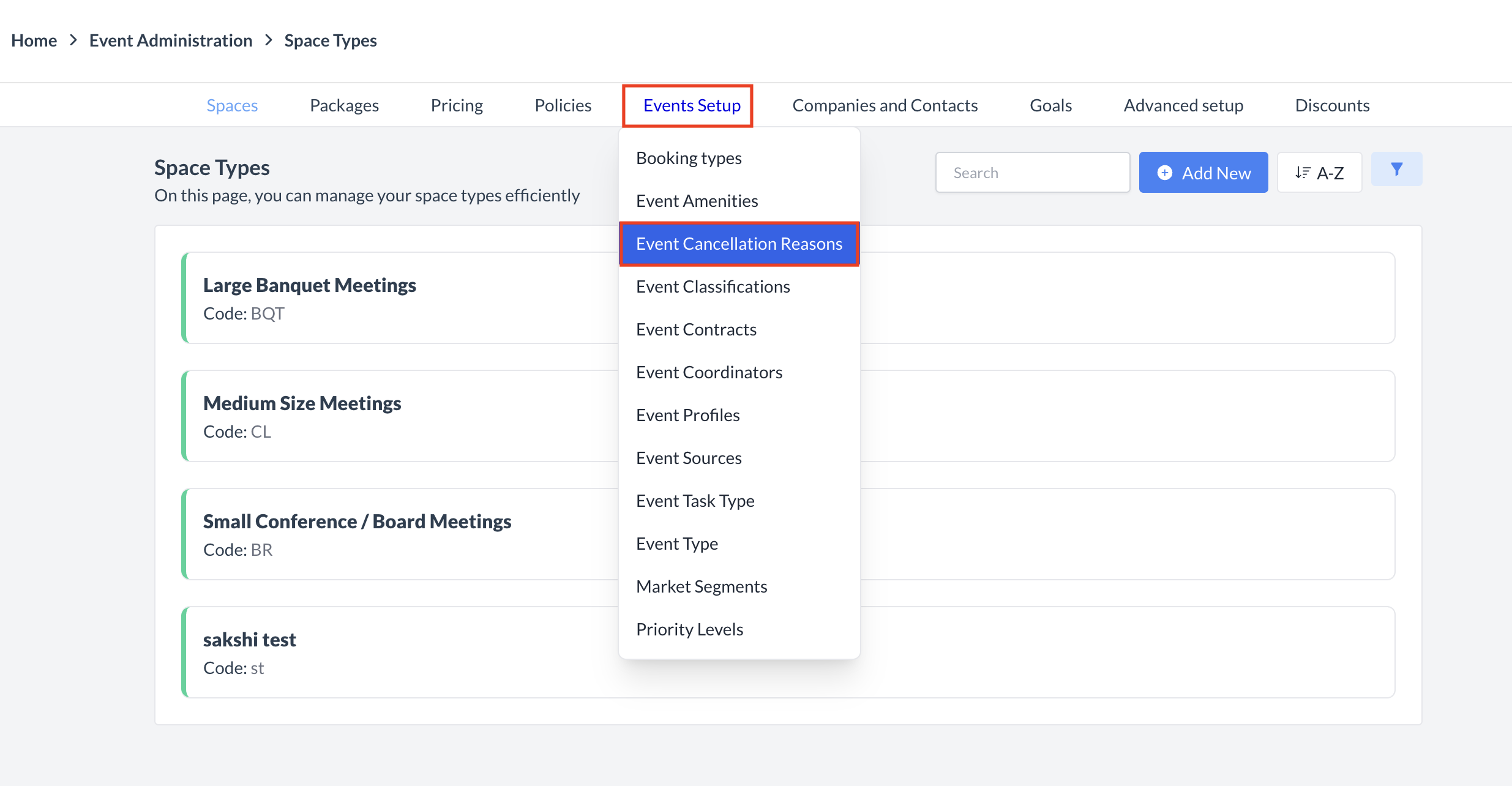Open Small Conference / Board Meetings card

[x=788, y=534]
